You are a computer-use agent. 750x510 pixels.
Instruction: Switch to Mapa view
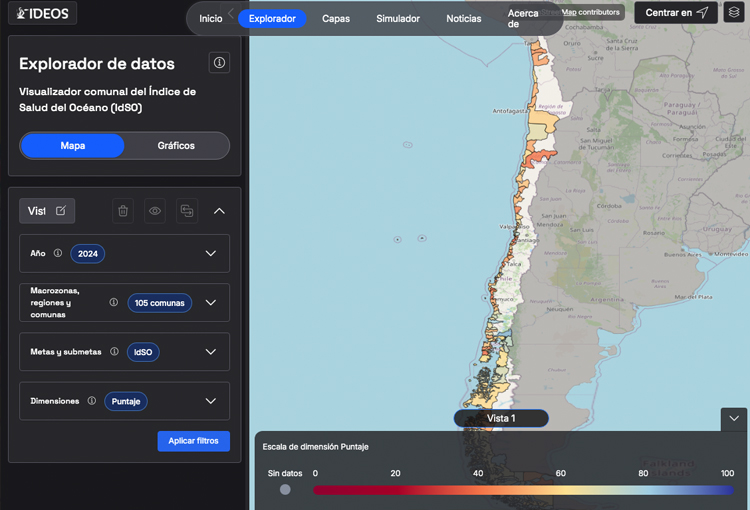coord(73,145)
